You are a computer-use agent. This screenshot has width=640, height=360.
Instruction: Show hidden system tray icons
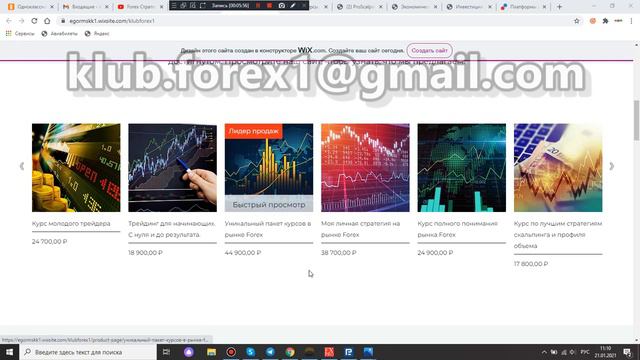[544, 352]
